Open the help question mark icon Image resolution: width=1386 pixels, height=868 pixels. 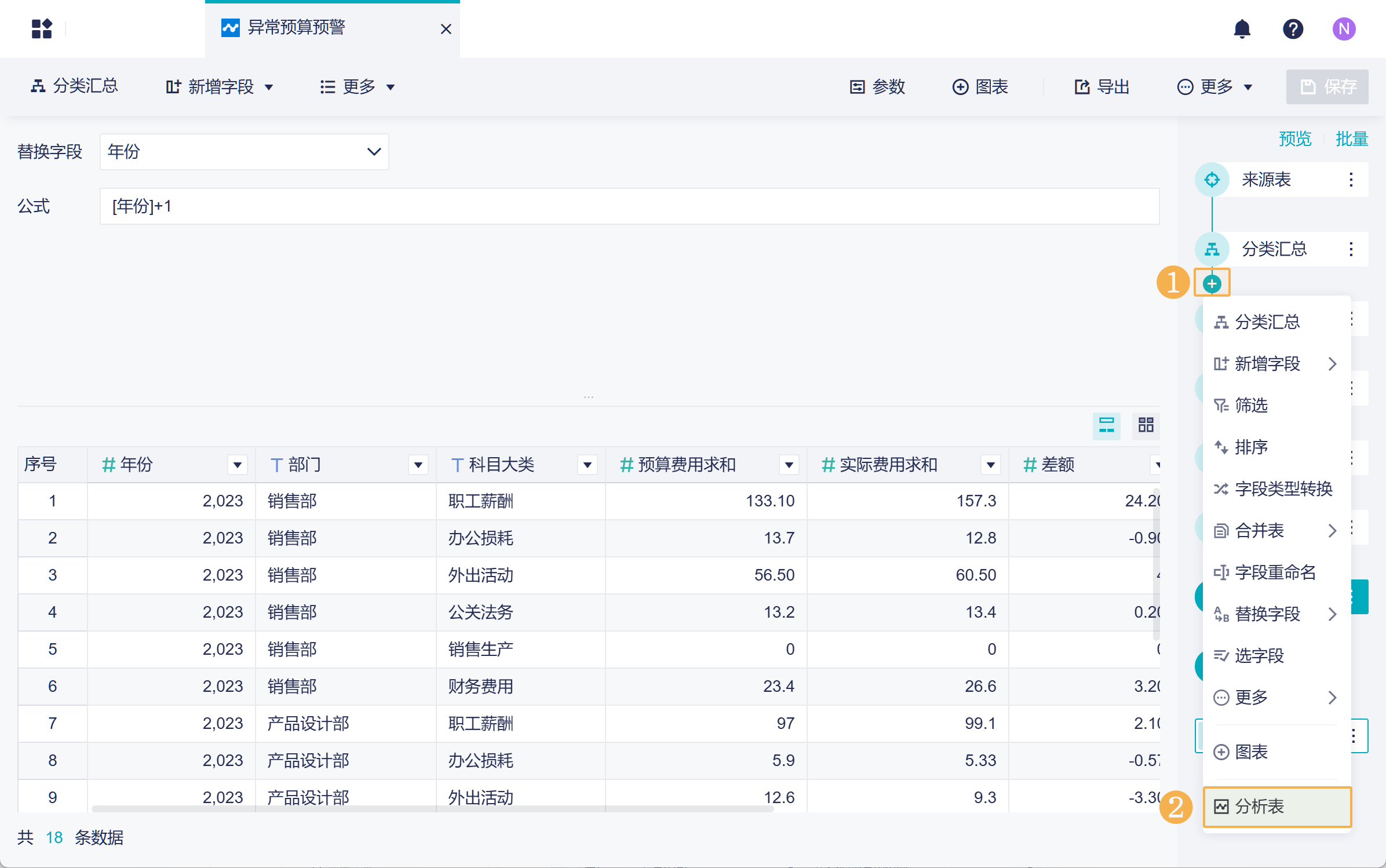pos(1293,28)
